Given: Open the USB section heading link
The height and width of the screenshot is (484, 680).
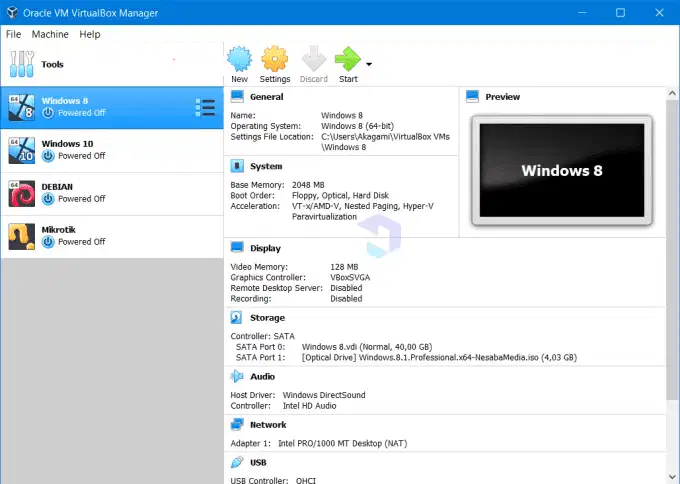Looking at the screenshot, I should (x=258, y=462).
